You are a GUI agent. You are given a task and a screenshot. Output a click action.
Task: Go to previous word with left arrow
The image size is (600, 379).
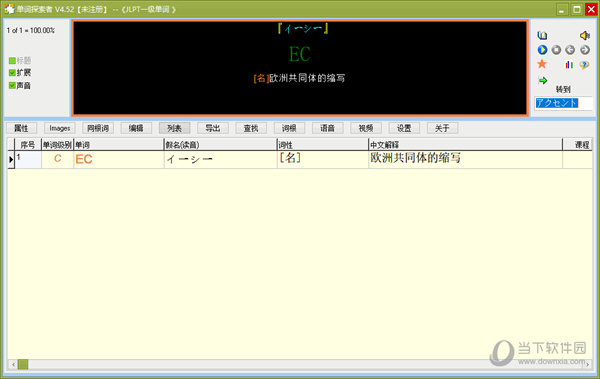(570, 50)
